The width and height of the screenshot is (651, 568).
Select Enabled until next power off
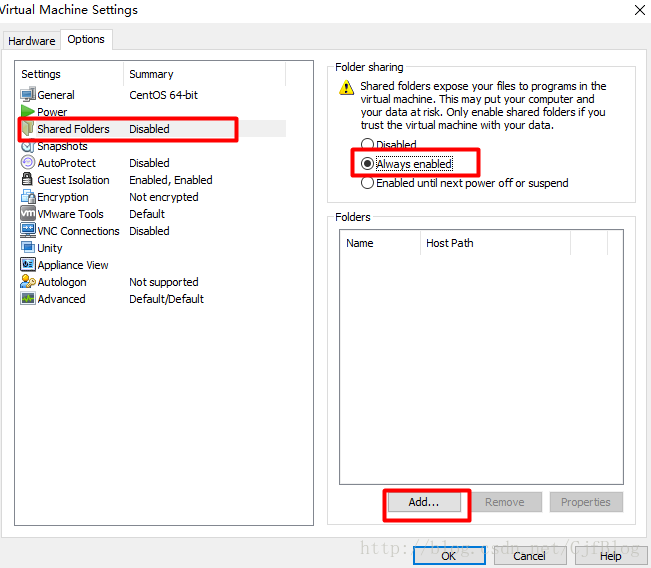(465, 183)
